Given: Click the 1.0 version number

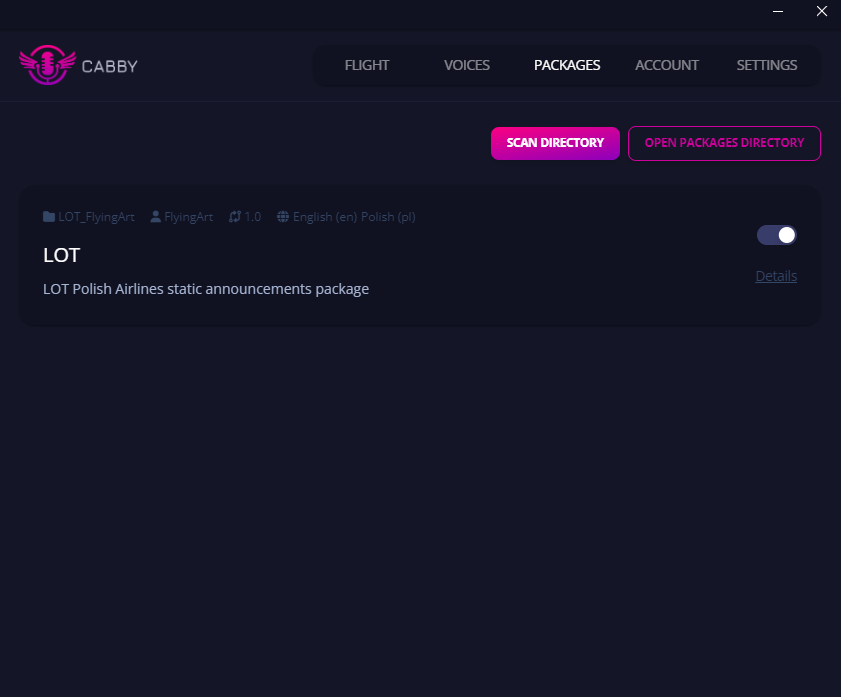Looking at the screenshot, I should [x=253, y=217].
